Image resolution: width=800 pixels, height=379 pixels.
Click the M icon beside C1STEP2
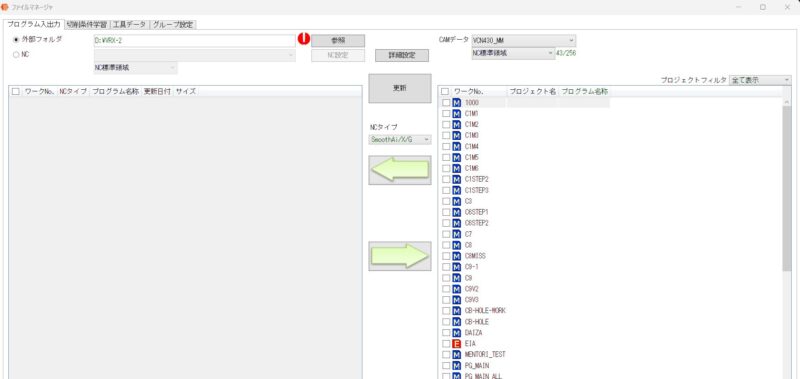[457, 179]
